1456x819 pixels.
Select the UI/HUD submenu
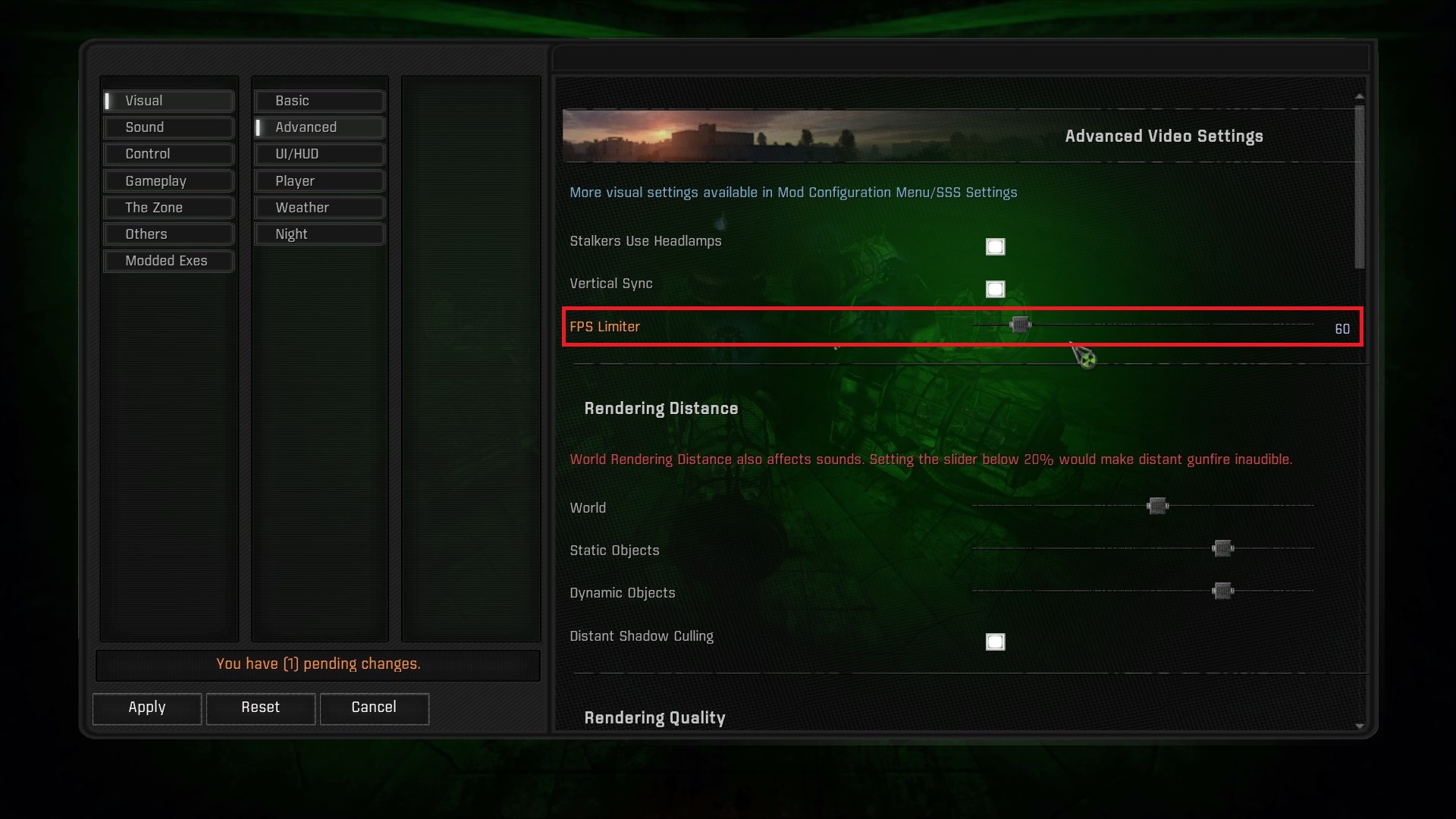pyautogui.click(x=319, y=154)
